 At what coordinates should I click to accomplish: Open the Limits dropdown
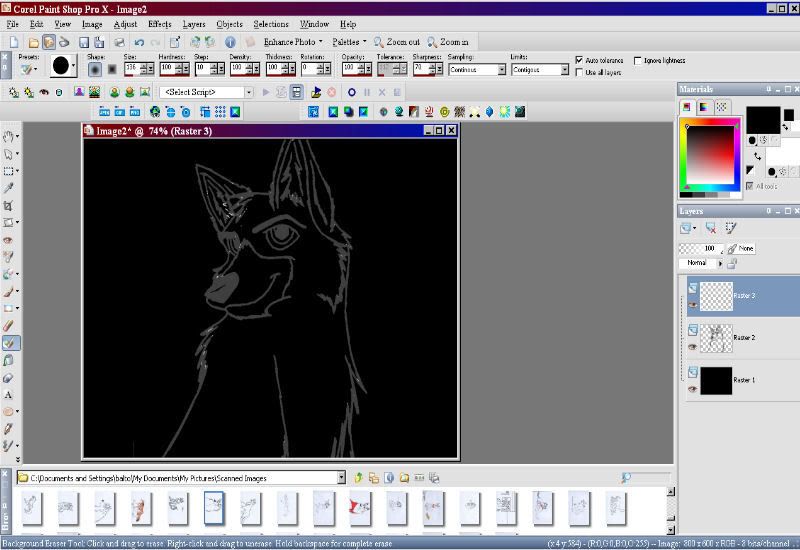564,69
